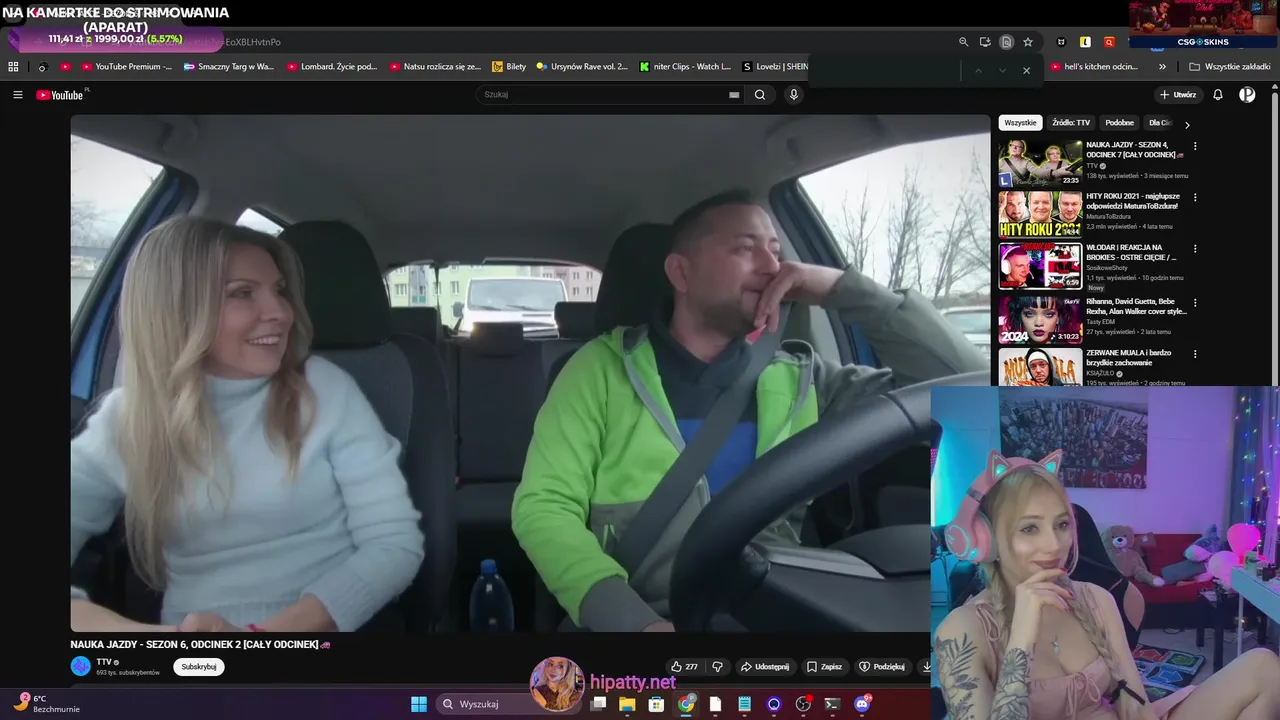Open HITY ROKU 2021 video thumbnail

pyautogui.click(x=1040, y=214)
